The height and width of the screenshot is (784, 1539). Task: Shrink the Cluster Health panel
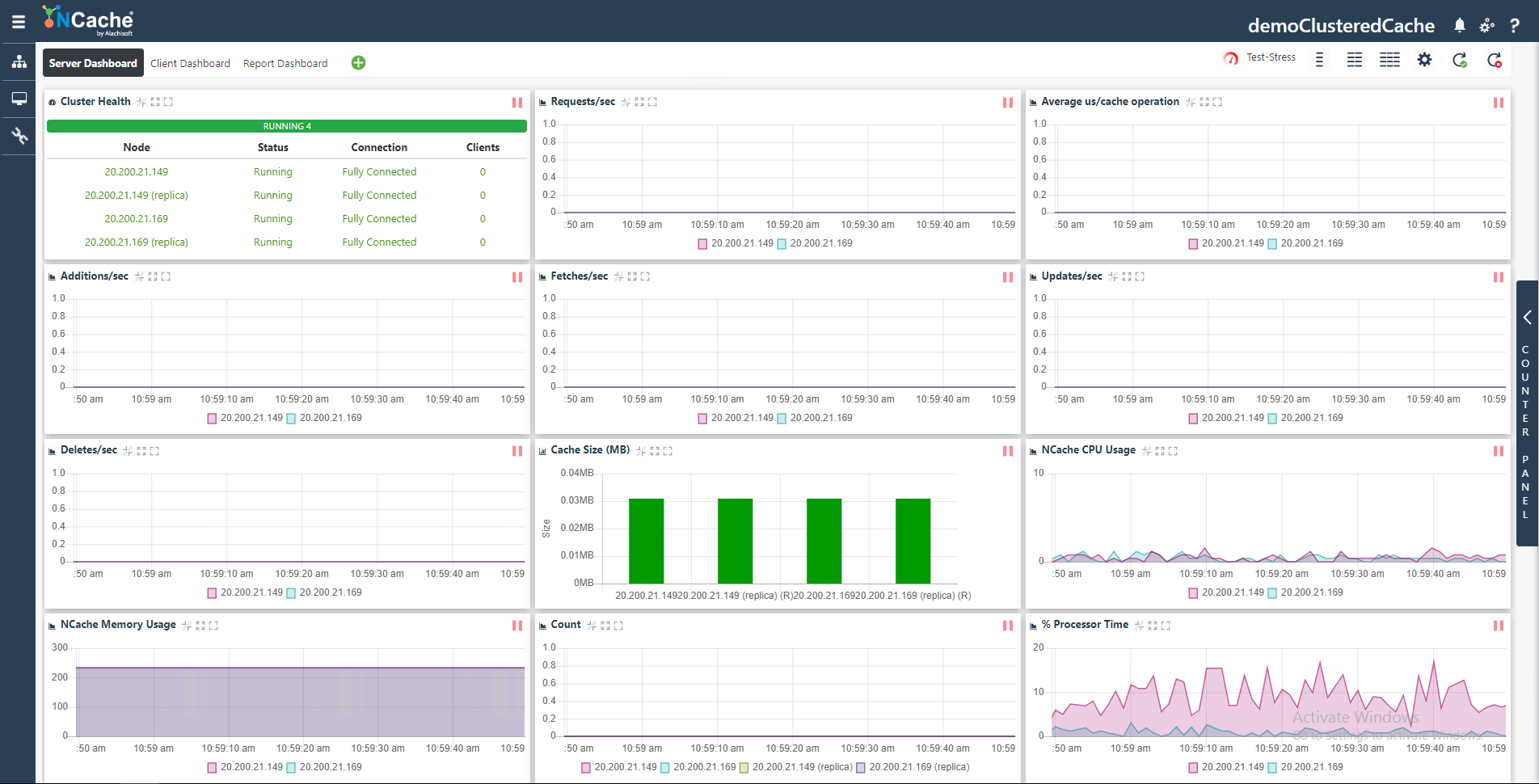pyautogui.click(x=141, y=102)
